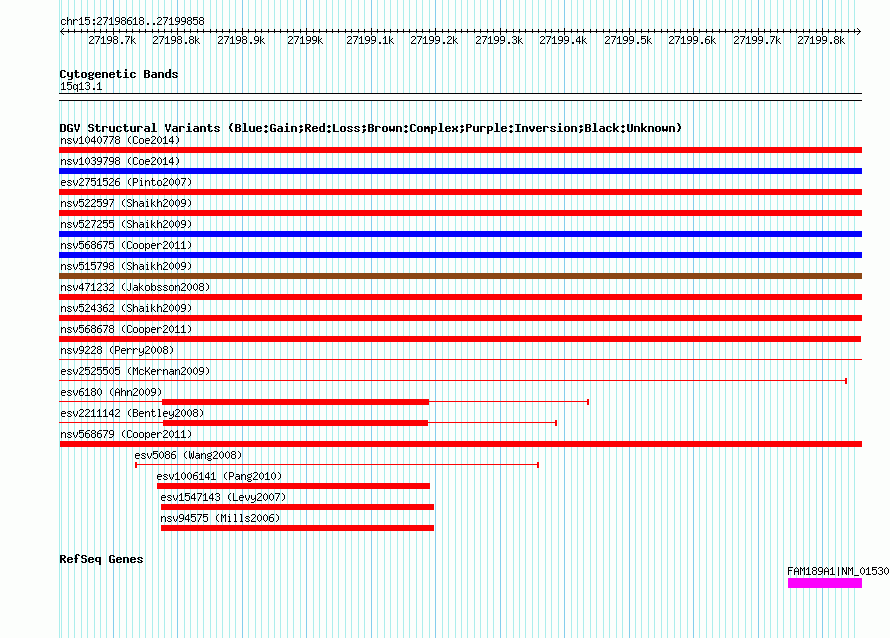The width and height of the screenshot is (890, 638).
Task: Click the esv1547143 (Levy2007) red bar
Action: (297, 507)
